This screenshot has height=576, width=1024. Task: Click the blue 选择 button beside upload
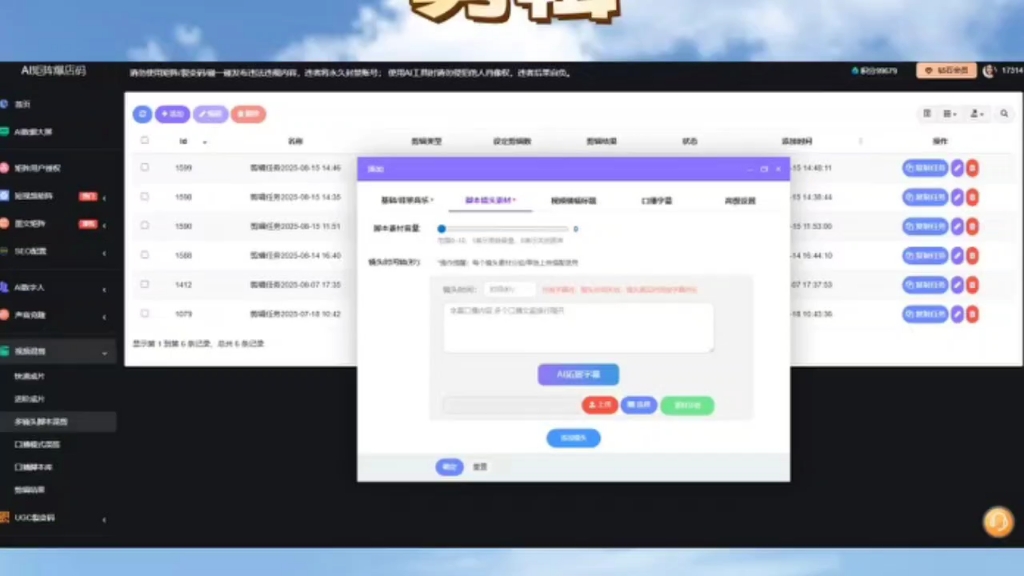tap(639, 405)
